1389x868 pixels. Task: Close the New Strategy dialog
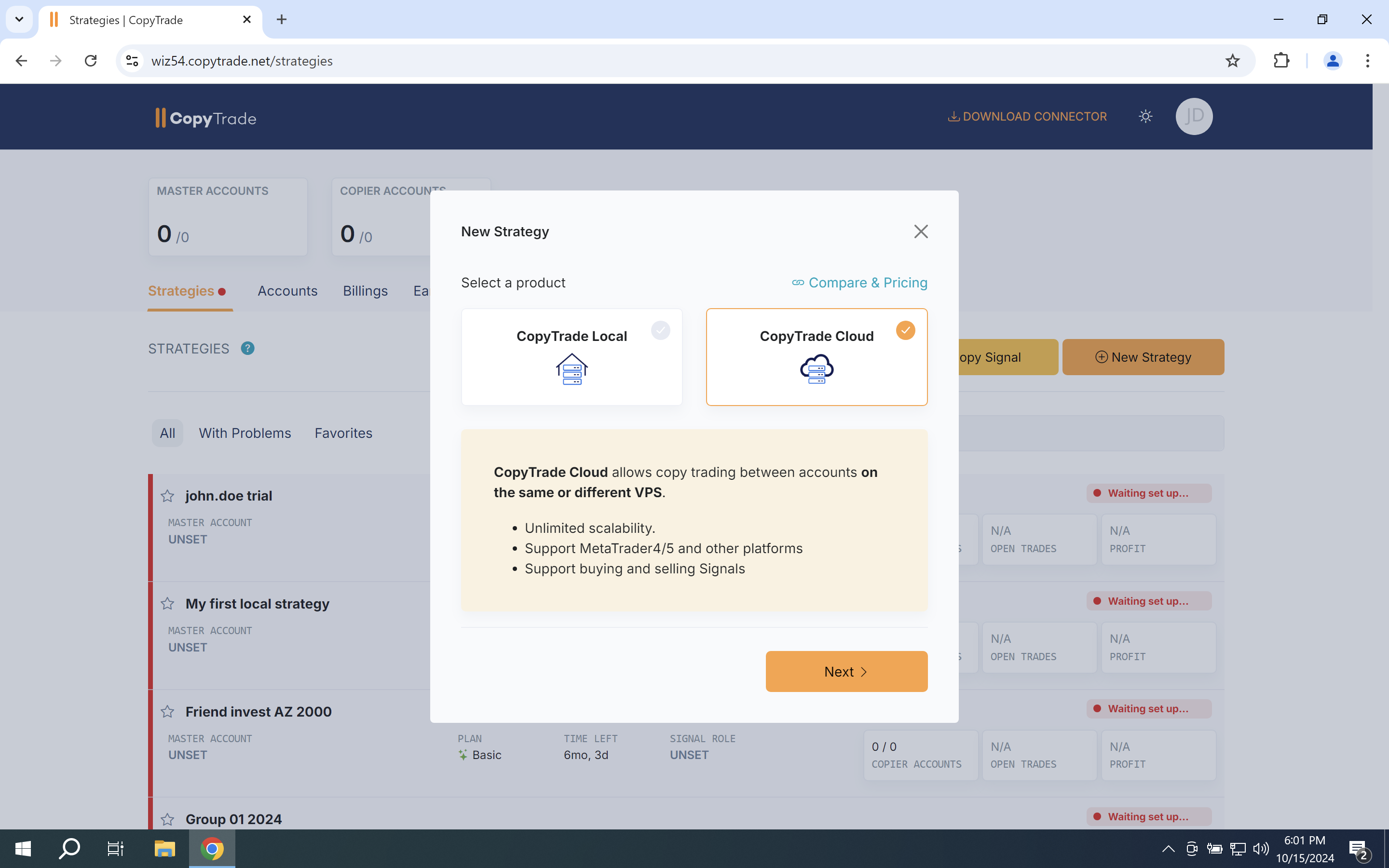coord(921,231)
